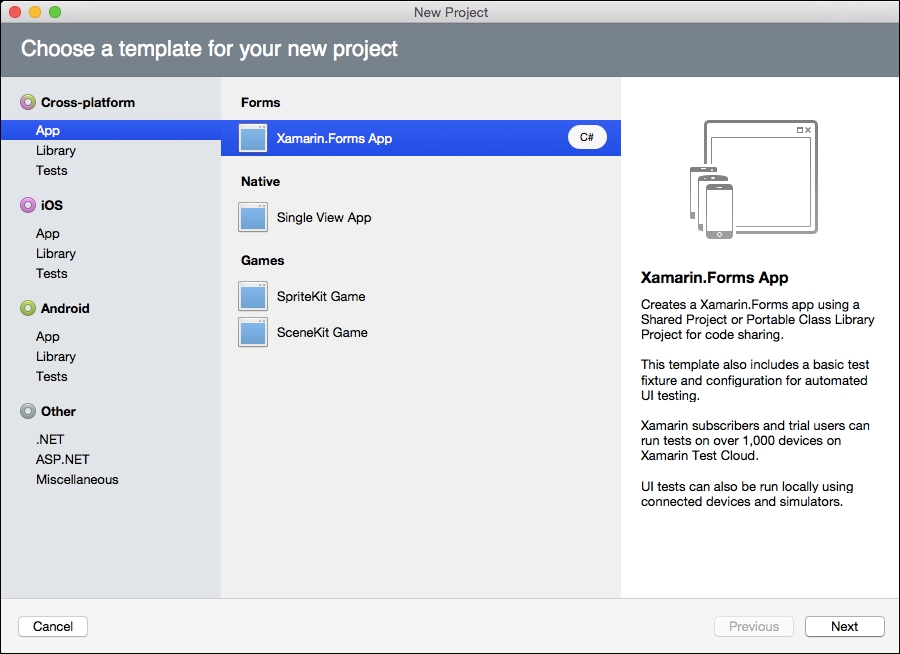This screenshot has width=900, height=654.
Task: Click the Other heading text
Action: click(58, 411)
